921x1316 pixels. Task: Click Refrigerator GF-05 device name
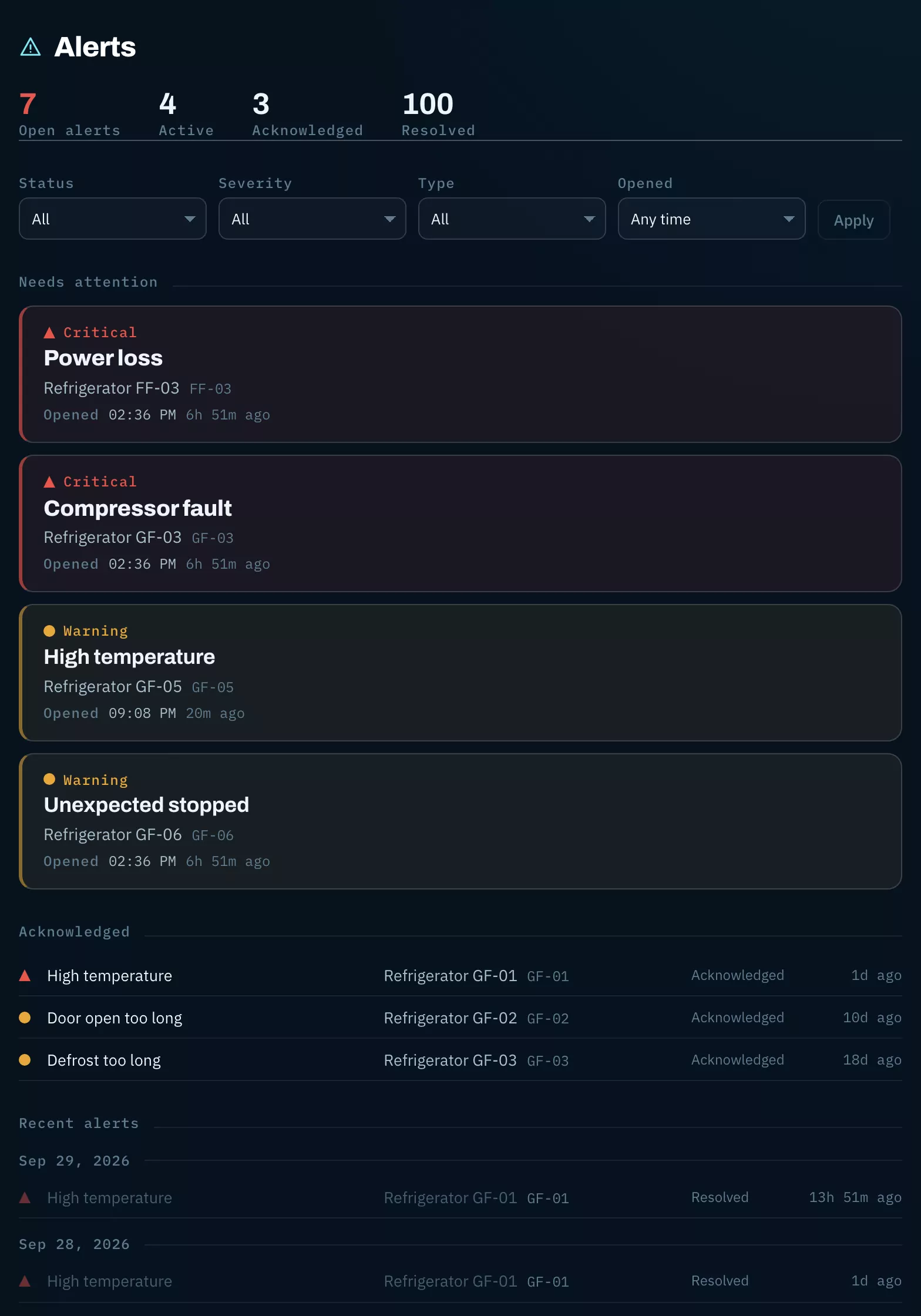click(x=113, y=687)
